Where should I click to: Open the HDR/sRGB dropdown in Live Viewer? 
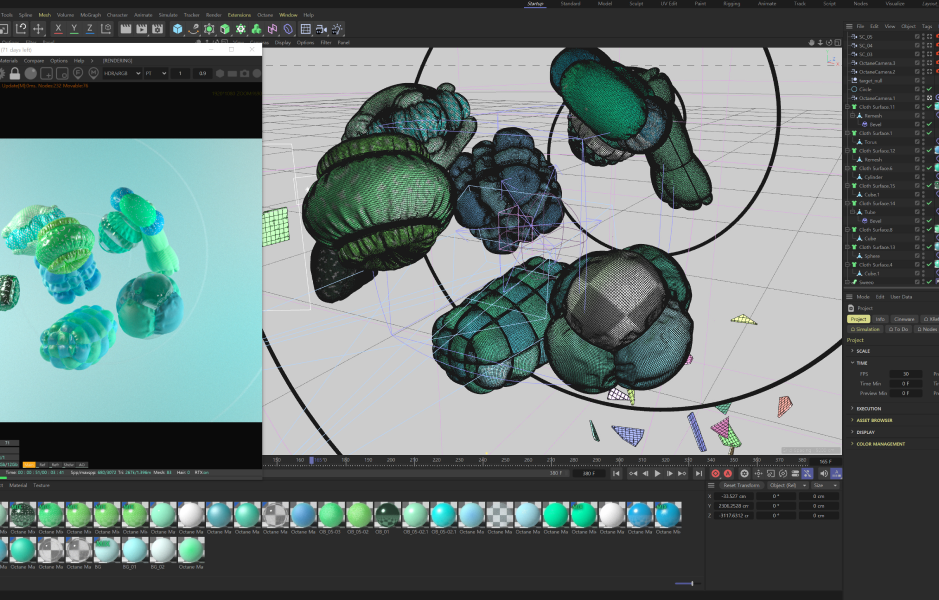click(x=122, y=73)
